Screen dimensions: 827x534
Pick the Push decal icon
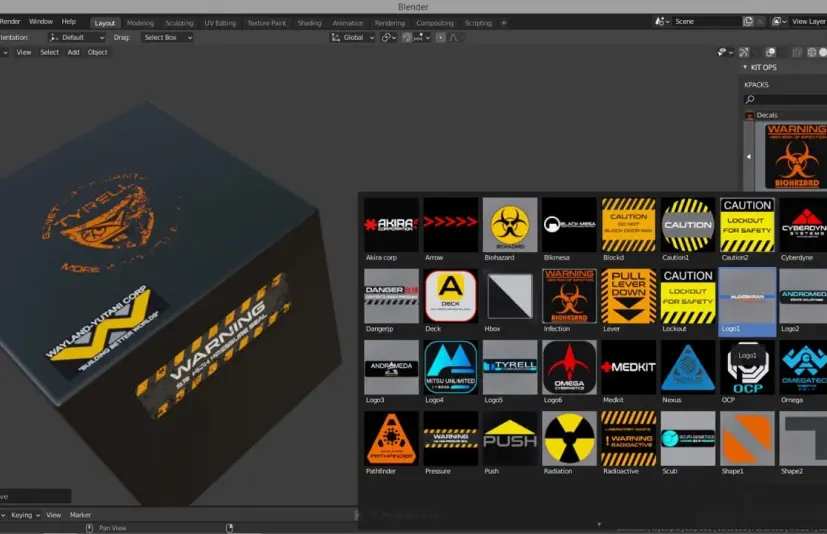click(510, 438)
